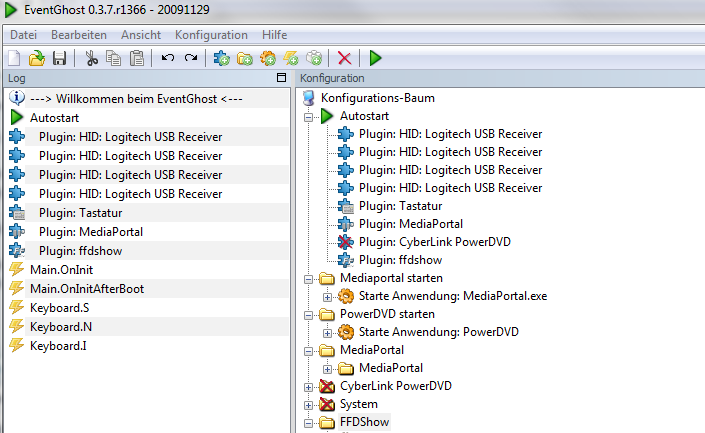This screenshot has height=433, width=705.
Task: Undo the last action via the toolbar arrow
Action: pos(168,58)
